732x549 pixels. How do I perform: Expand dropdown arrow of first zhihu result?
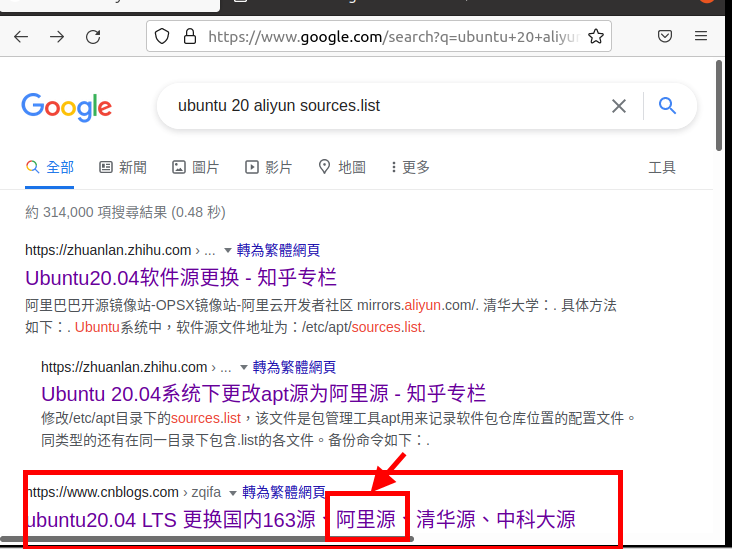(x=227, y=250)
